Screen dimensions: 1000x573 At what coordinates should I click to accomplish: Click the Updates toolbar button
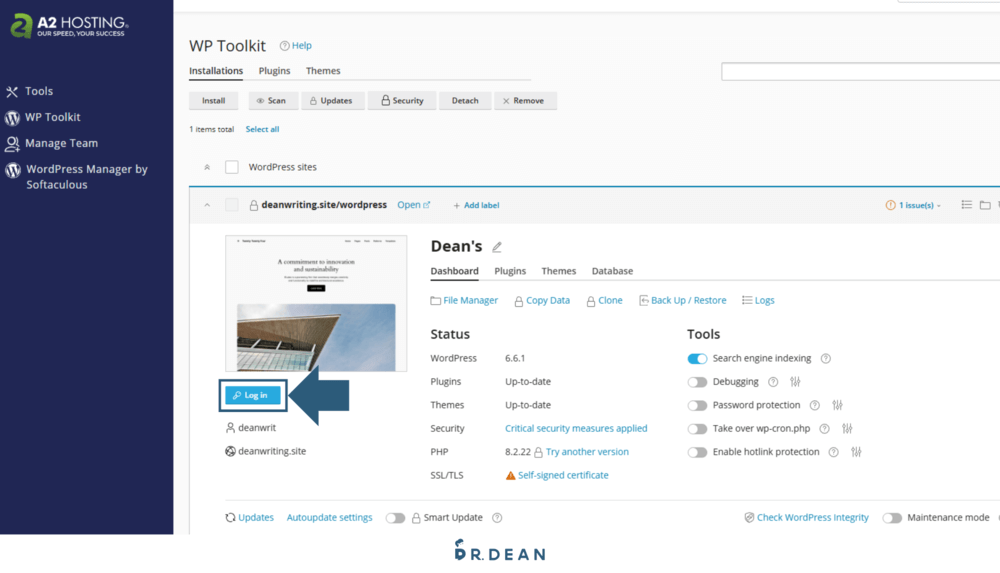tap(332, 101)
